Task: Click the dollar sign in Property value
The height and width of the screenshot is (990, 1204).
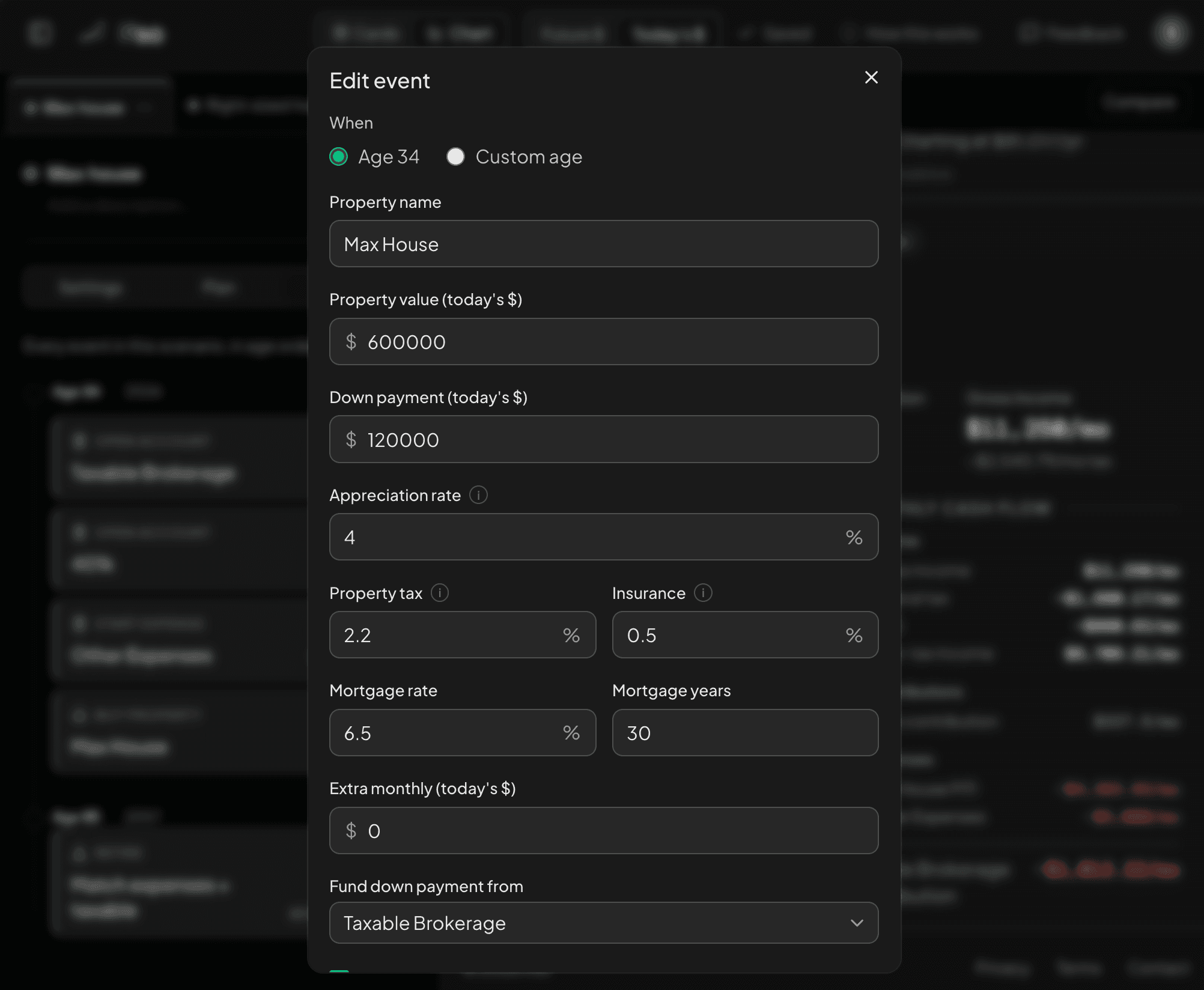Action: pyautogui.click(x=351, y=342)
